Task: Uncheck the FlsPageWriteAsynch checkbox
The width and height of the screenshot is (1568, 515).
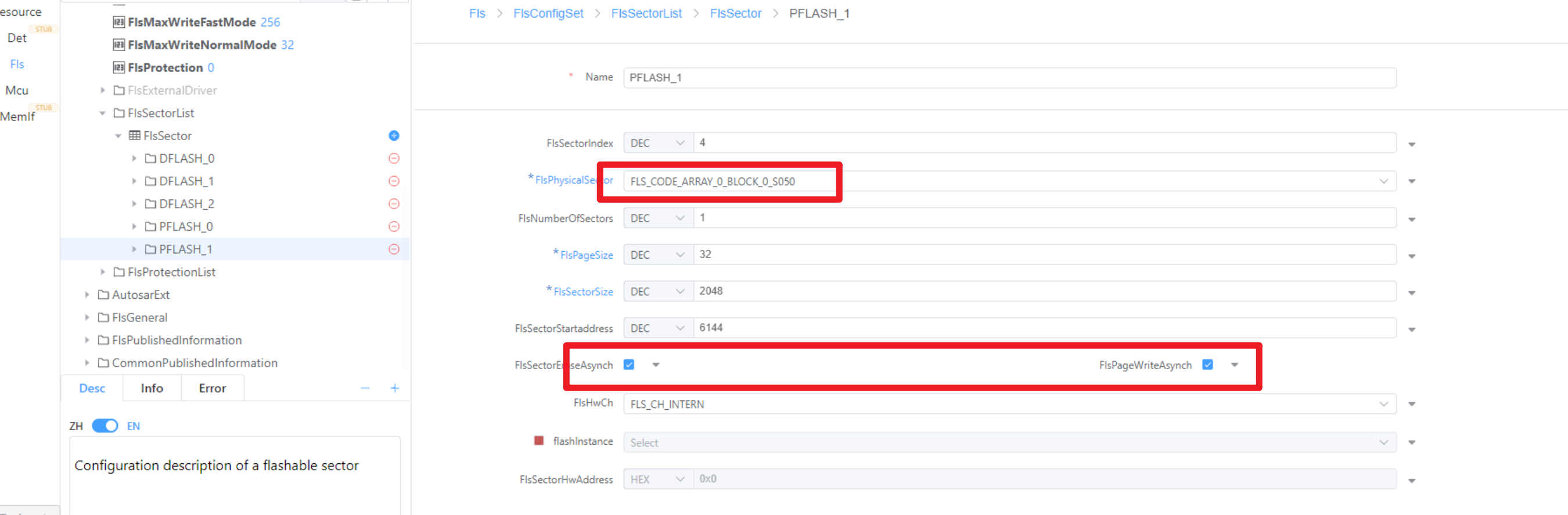Action: (x=1208, y=364)
